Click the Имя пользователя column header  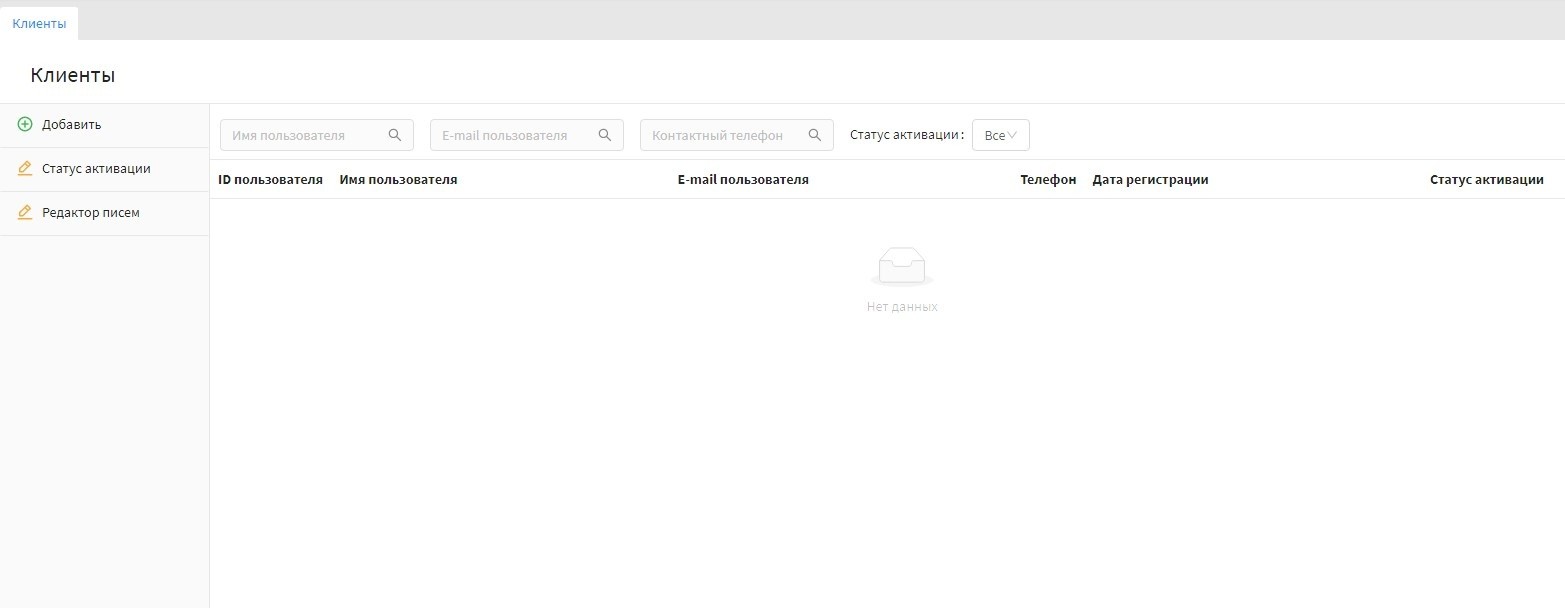point(398,180)
